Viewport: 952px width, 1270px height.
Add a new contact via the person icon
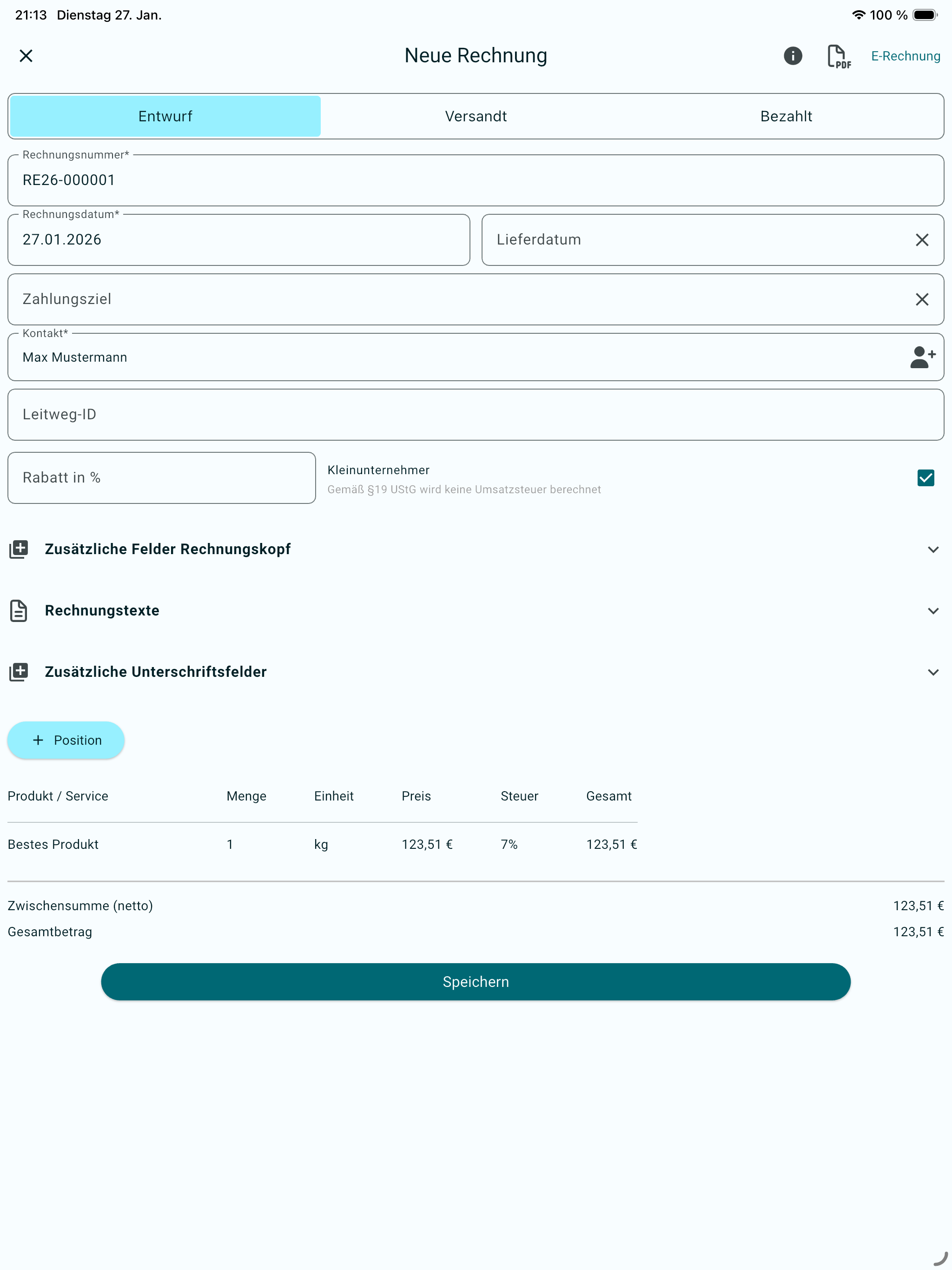[x=923, y=357]
